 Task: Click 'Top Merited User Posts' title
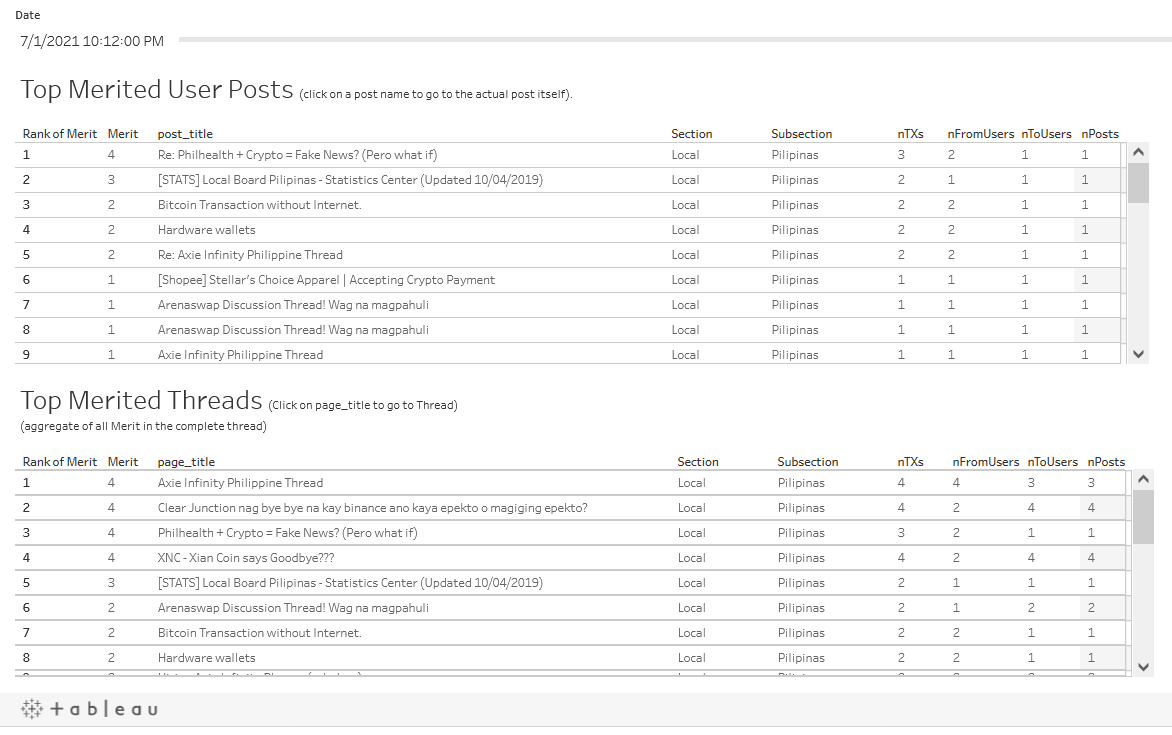[157, 89]
